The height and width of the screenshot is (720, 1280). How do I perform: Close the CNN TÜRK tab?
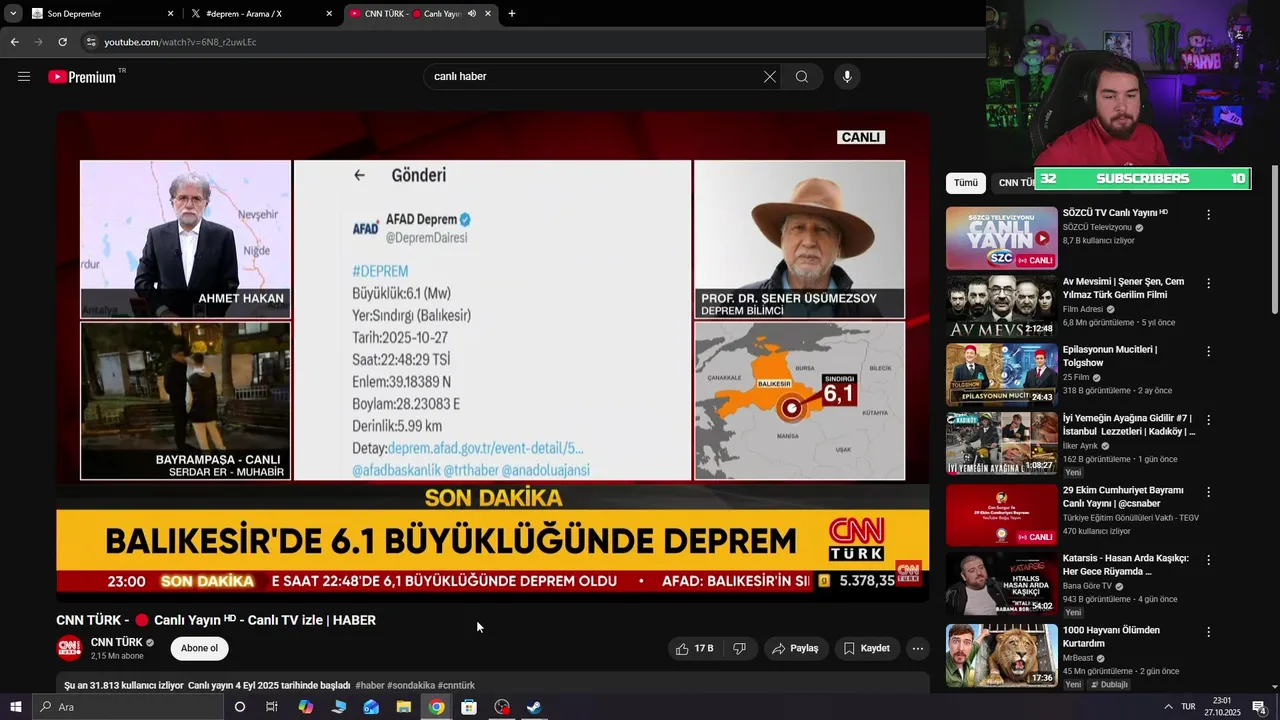(x=488, y=14)
